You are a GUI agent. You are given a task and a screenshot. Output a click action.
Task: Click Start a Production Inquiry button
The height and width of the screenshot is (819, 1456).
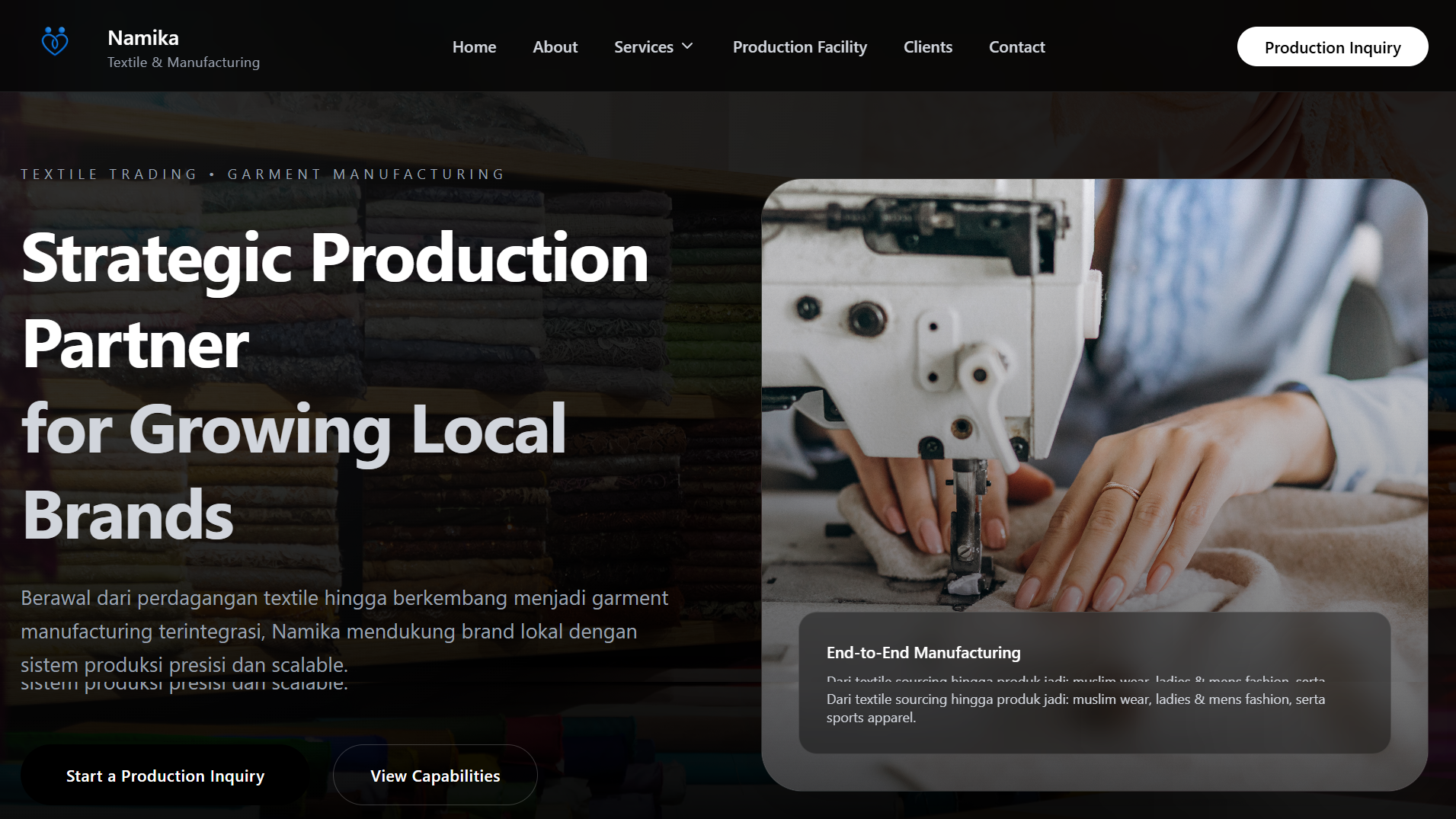click(165, 776)
